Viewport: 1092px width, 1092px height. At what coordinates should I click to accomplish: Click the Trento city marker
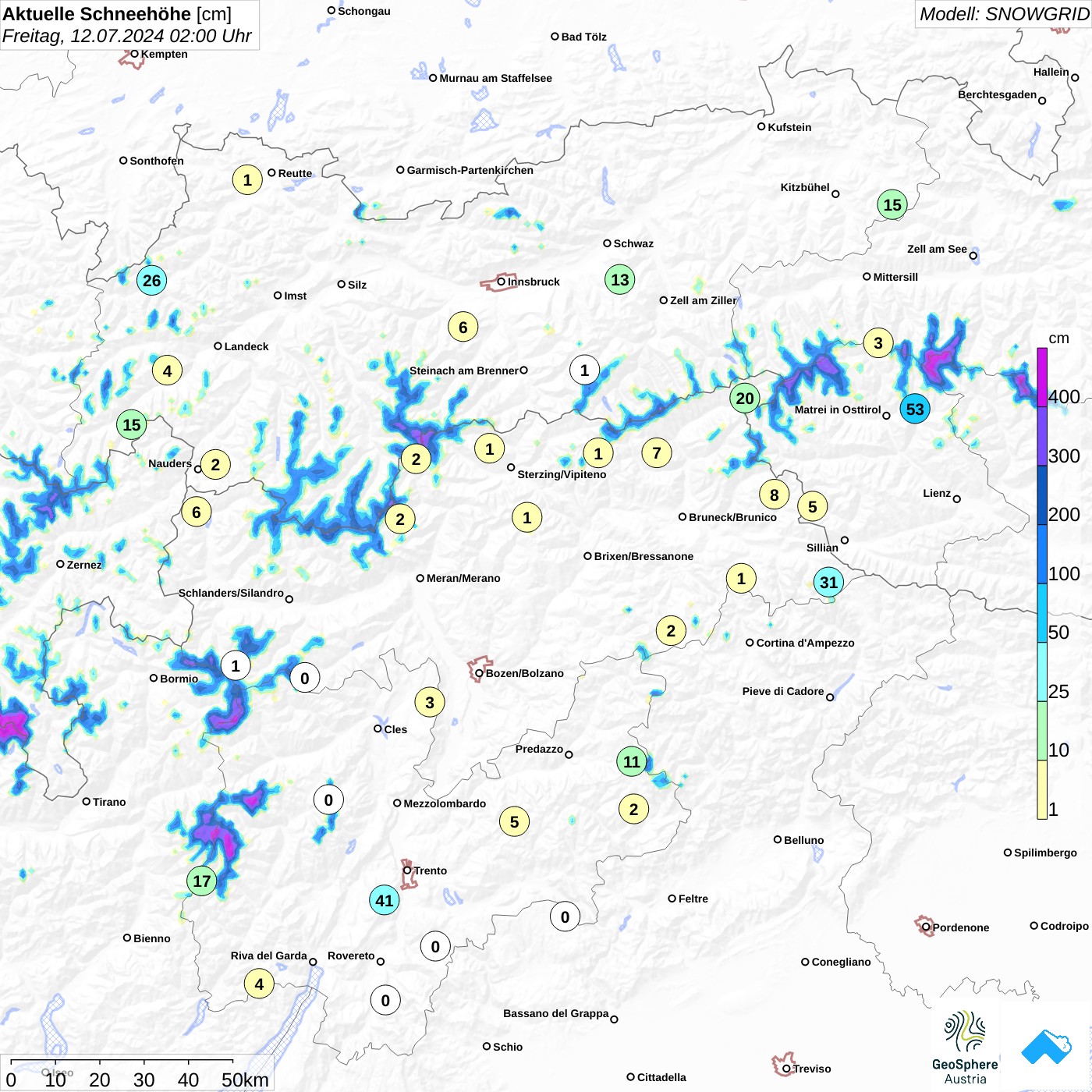tap(407, 870)
